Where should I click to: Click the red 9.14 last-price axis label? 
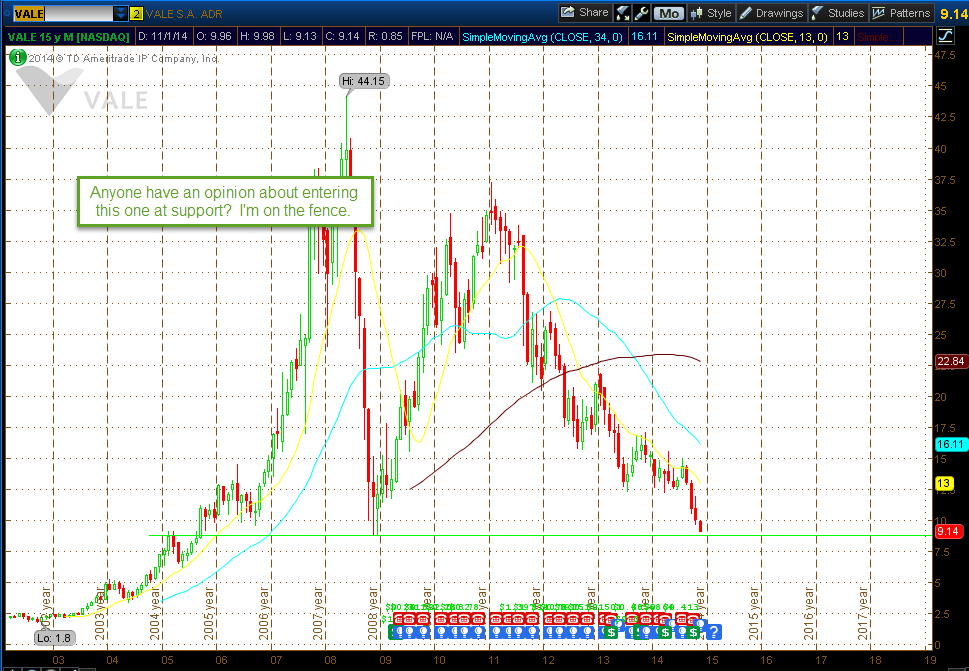949,531
